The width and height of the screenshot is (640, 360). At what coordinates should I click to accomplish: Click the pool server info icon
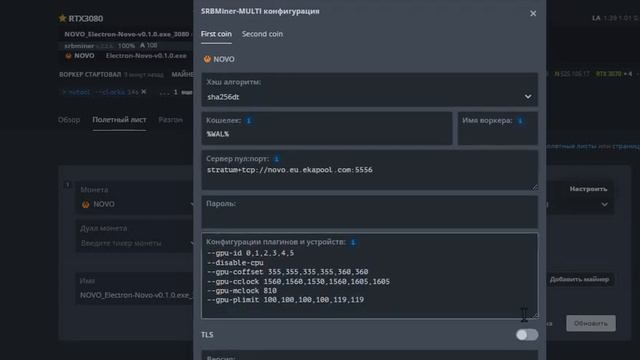click(x=276, y=158)
